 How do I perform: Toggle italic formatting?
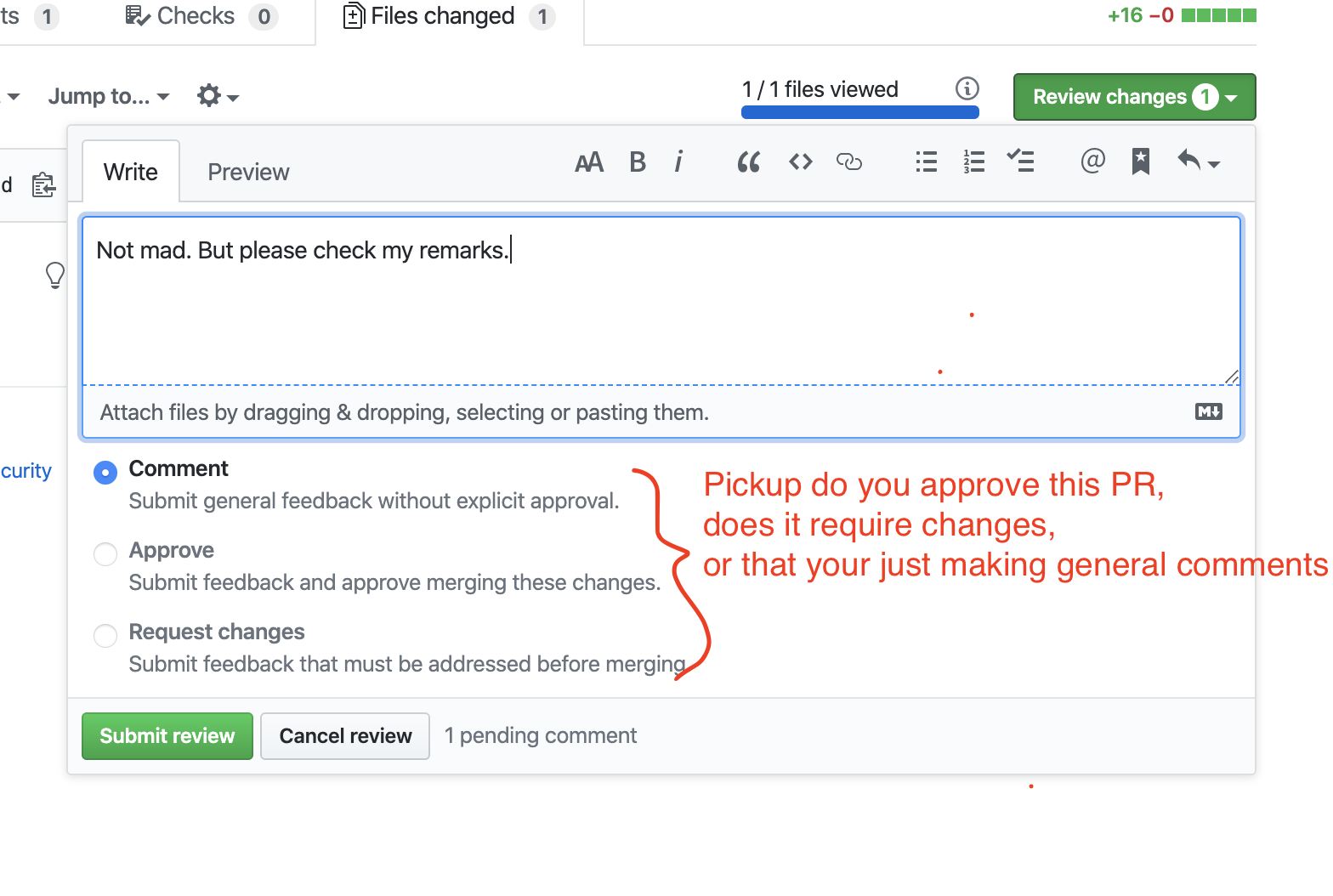click(x=678, y=162)
